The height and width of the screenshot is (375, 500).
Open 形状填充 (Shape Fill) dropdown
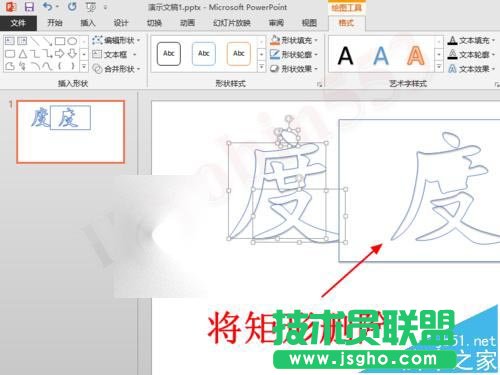pyautogui.click(x=294, y=40)
